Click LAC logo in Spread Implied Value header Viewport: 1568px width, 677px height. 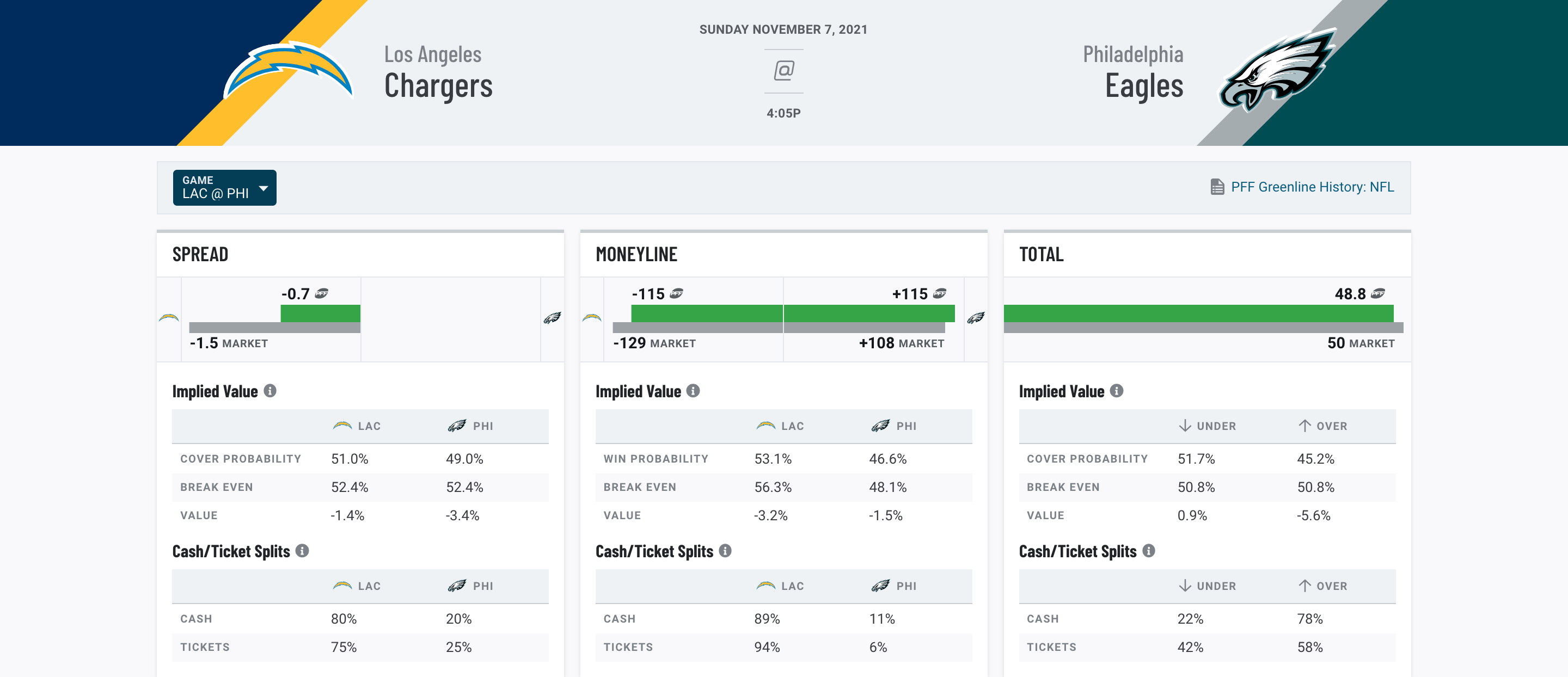pos(342,426)
